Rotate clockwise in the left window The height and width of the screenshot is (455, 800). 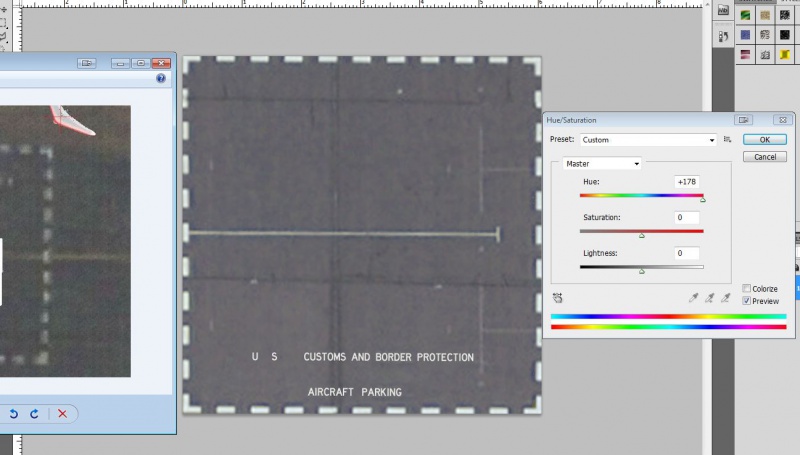coord(34,414)
